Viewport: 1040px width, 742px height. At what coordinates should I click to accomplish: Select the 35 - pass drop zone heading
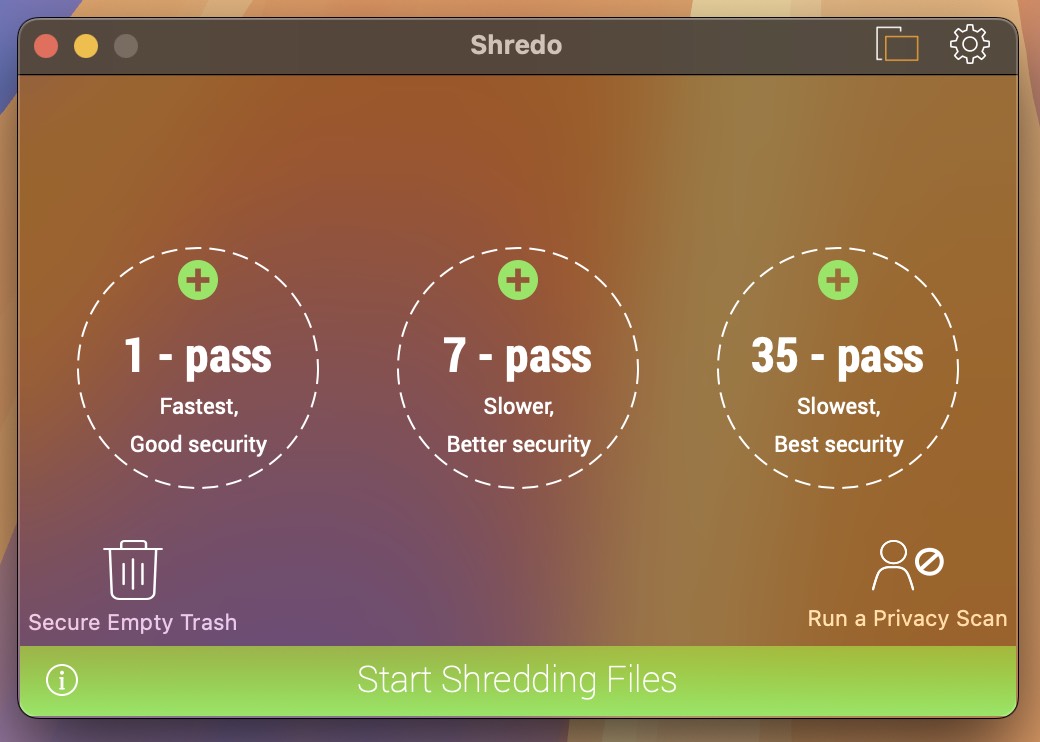(837, 356)
